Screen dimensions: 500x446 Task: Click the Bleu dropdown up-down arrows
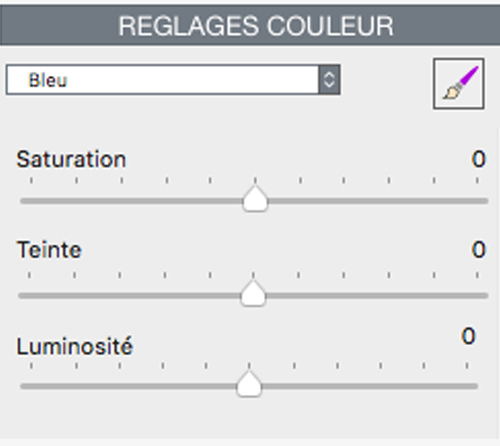pos(329,80)
